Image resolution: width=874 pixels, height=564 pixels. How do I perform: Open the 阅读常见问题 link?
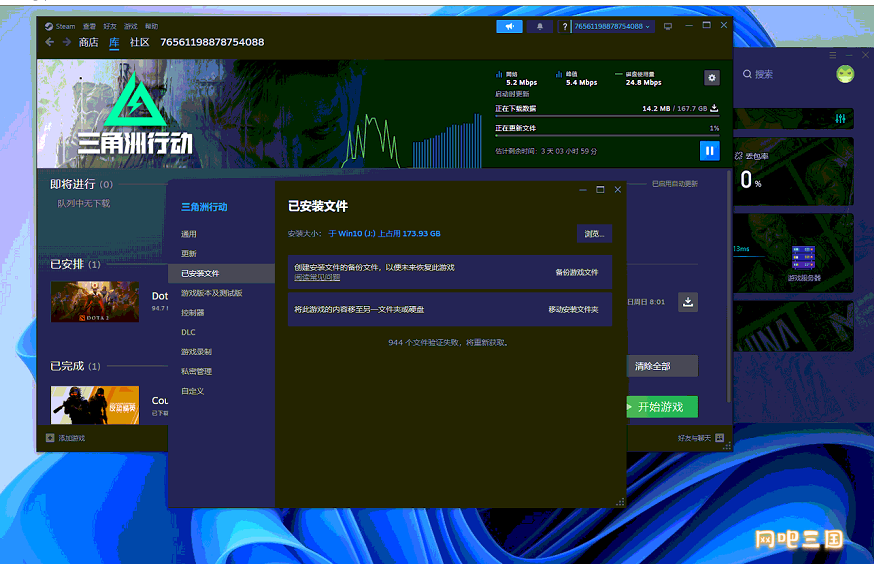[x=317, y=277]
